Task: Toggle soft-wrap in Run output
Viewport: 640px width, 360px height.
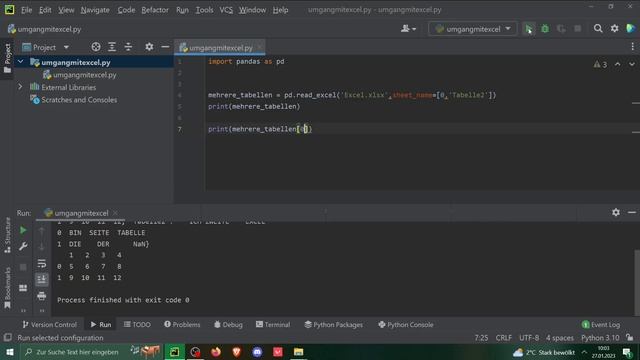Action: [x=42, y=263]
